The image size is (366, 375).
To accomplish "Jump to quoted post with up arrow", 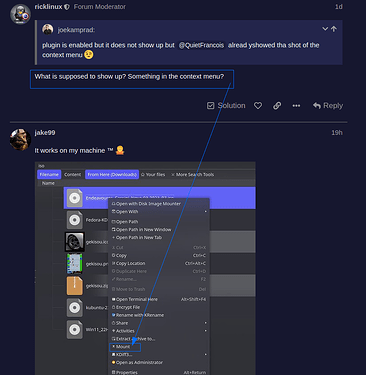I will click(x=334, y=29).
